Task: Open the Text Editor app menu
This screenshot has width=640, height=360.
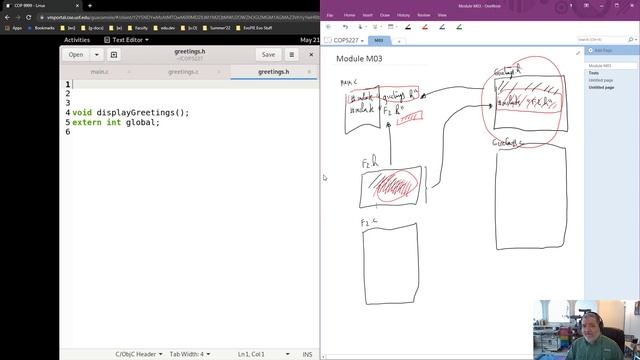Action: [x=126, y=40]
